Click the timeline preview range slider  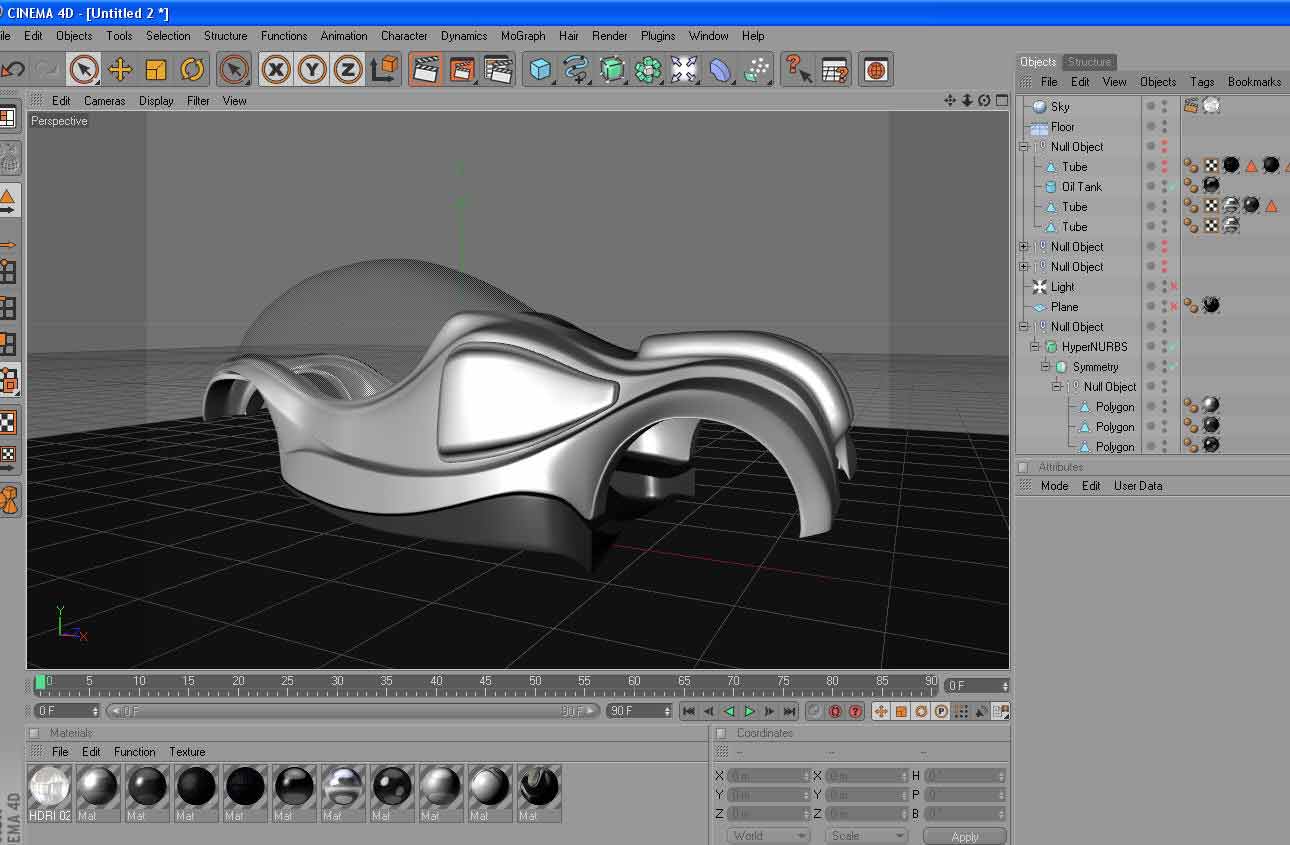(353, 711)
